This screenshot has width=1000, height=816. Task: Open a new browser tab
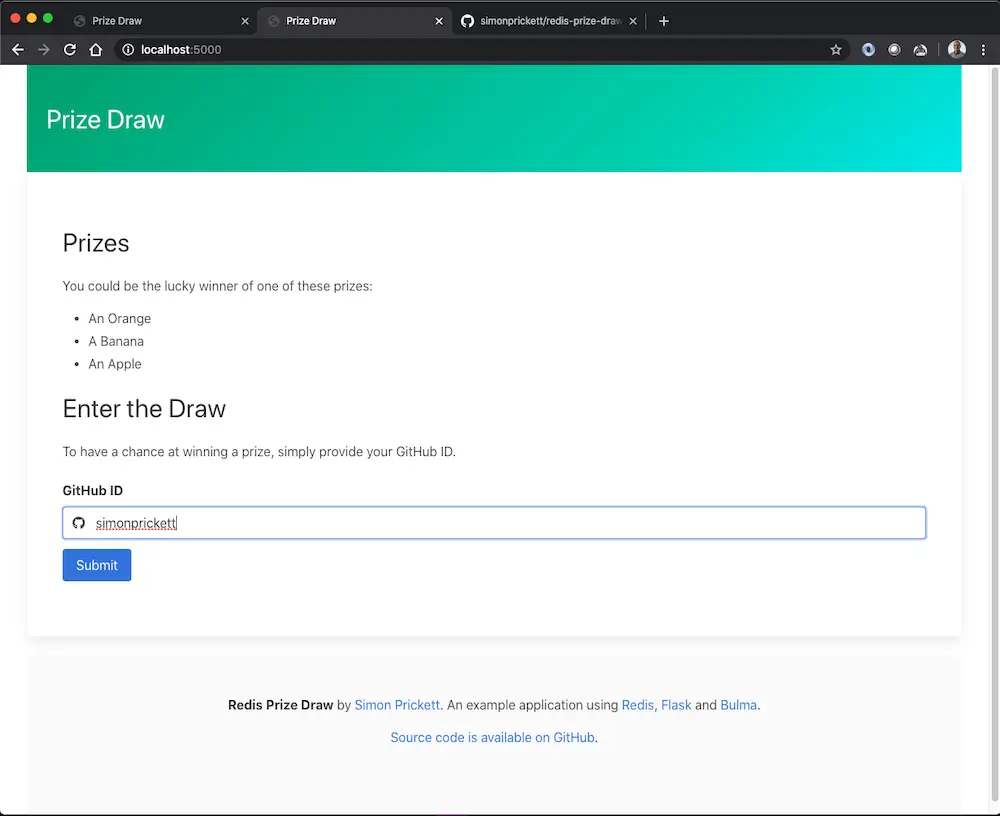(664, 21)
